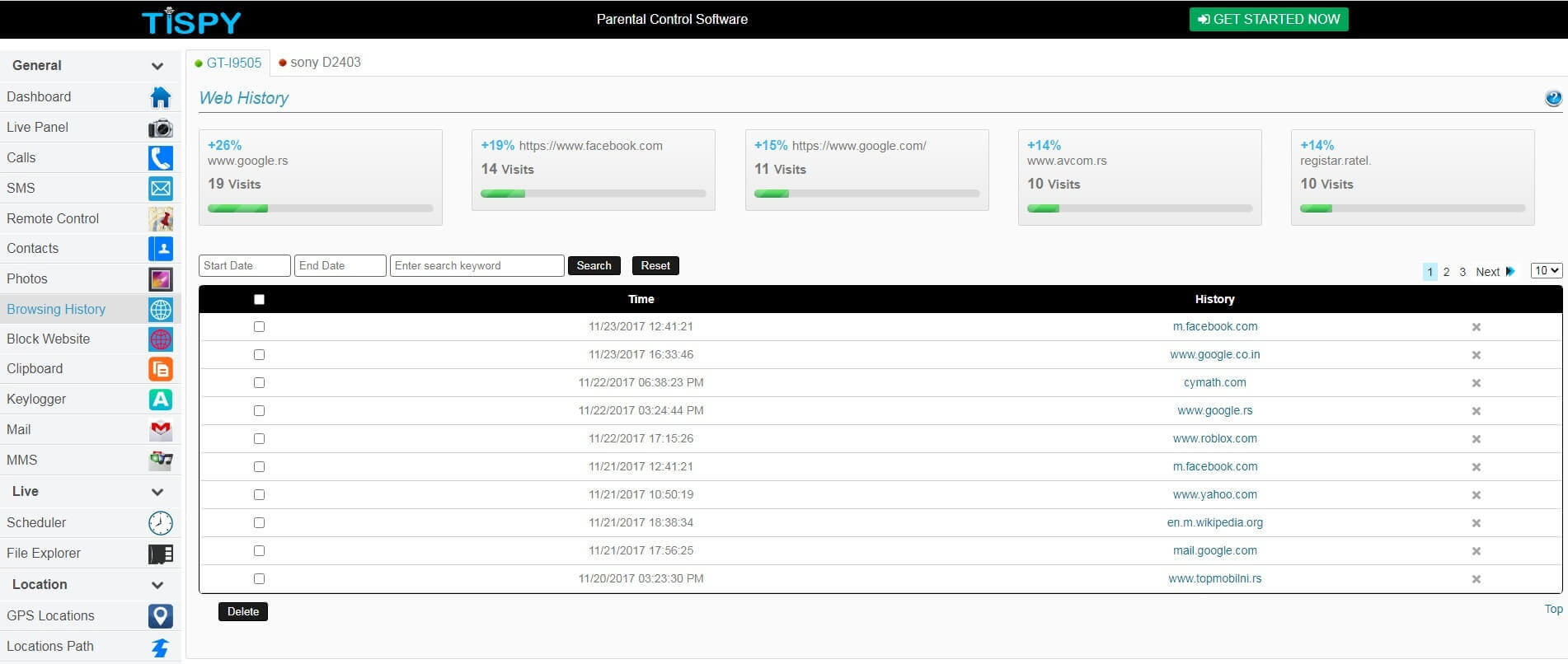The image size is (1568, 664).
Task: Open the www.google.rs history link
Action: 1214,411
